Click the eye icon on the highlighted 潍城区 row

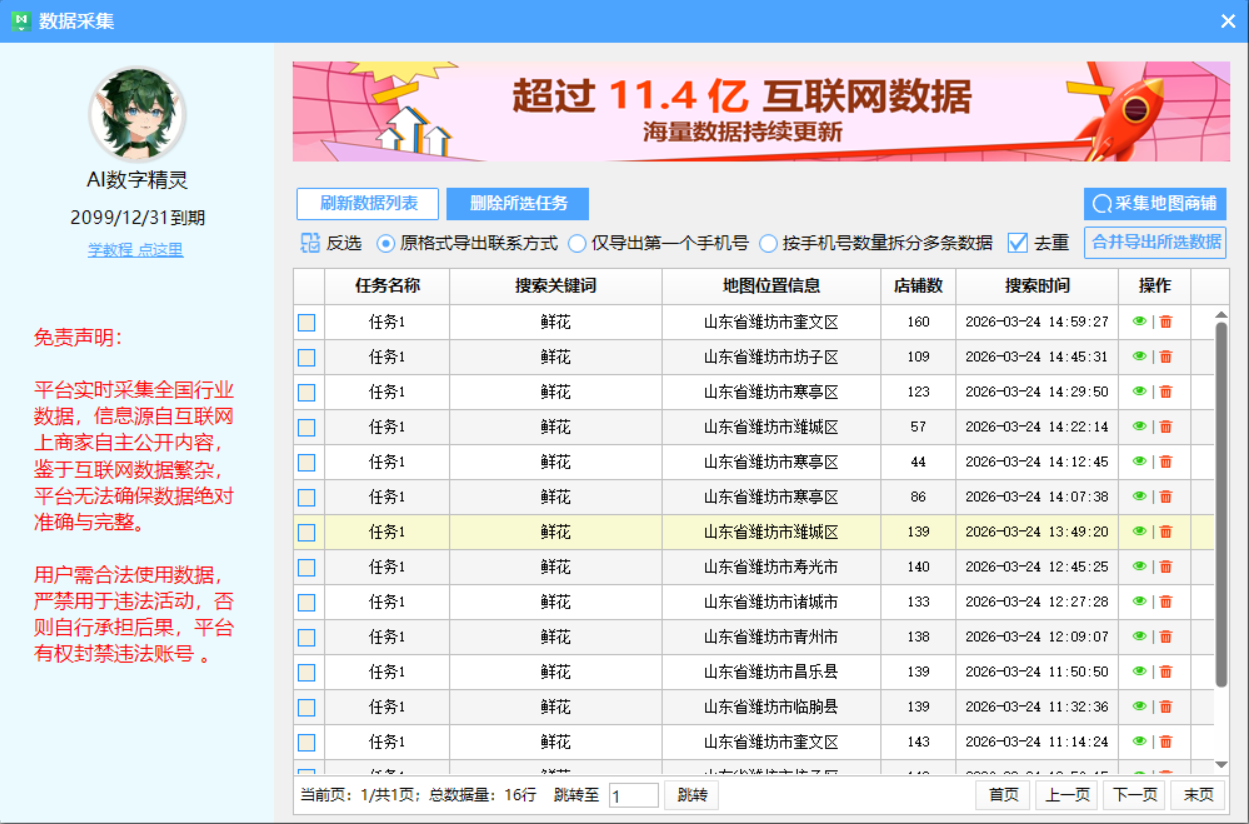click(1140, 531)
